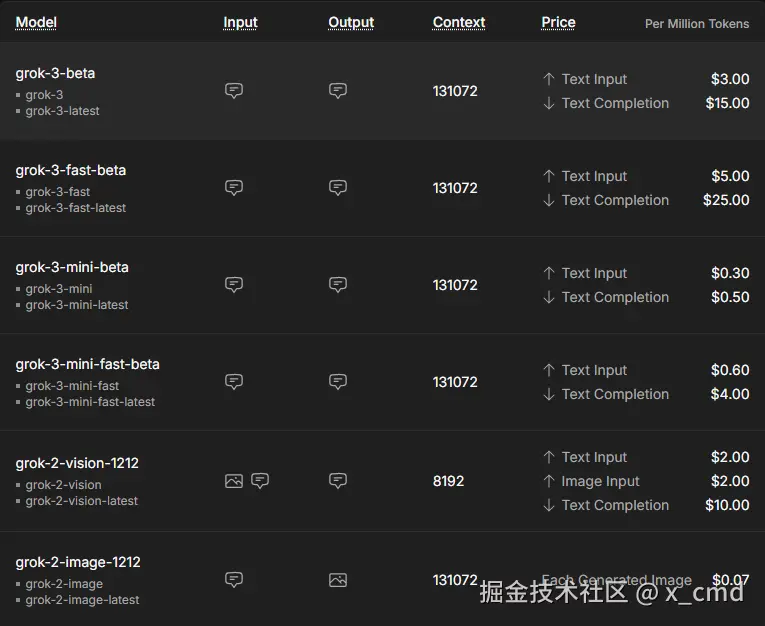Click the 8192 context value for grok-2-vision-1212

pos(448,481)
